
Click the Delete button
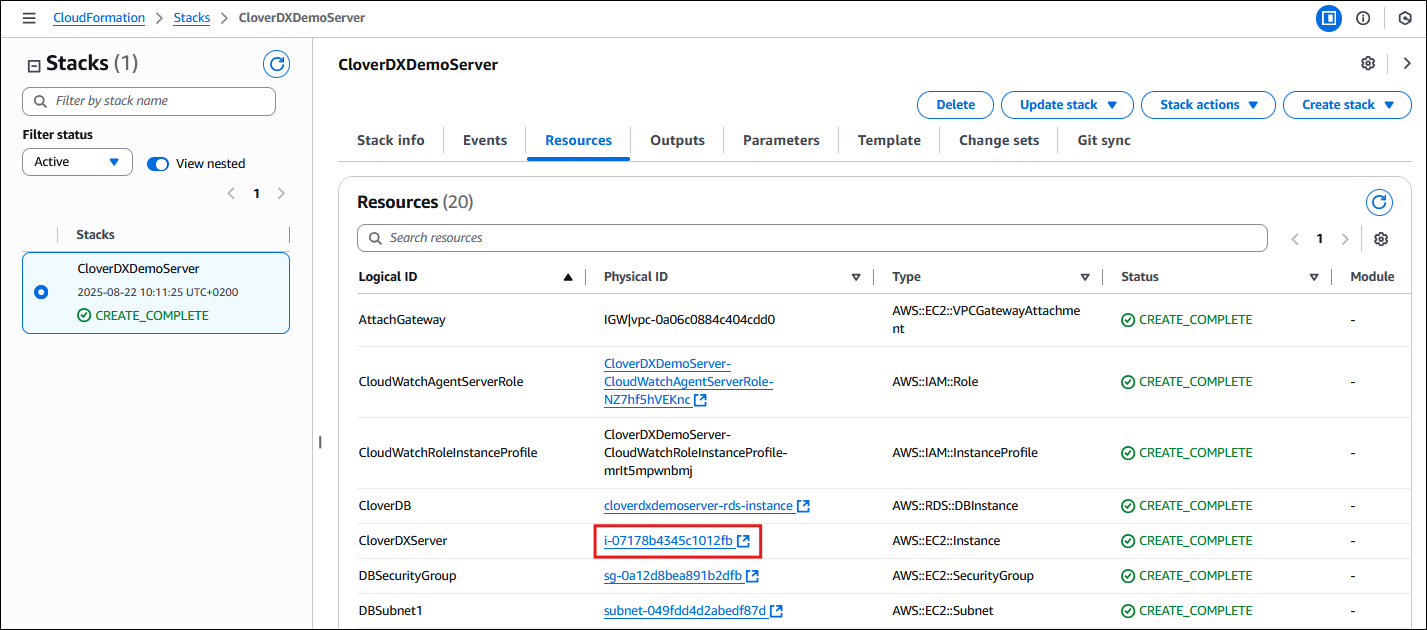(955, 104)
